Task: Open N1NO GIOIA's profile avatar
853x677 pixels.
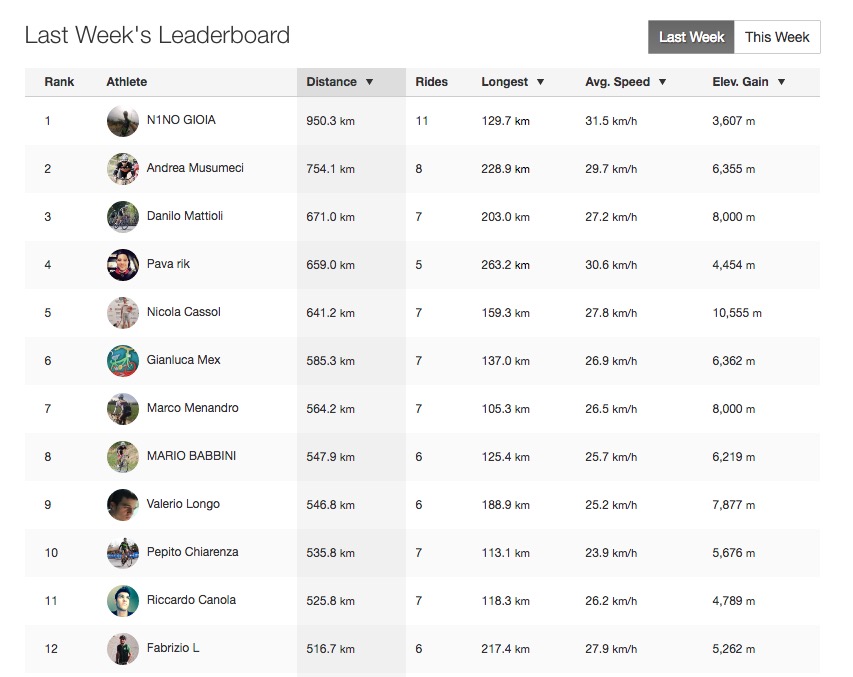Action: click(123, 121)
